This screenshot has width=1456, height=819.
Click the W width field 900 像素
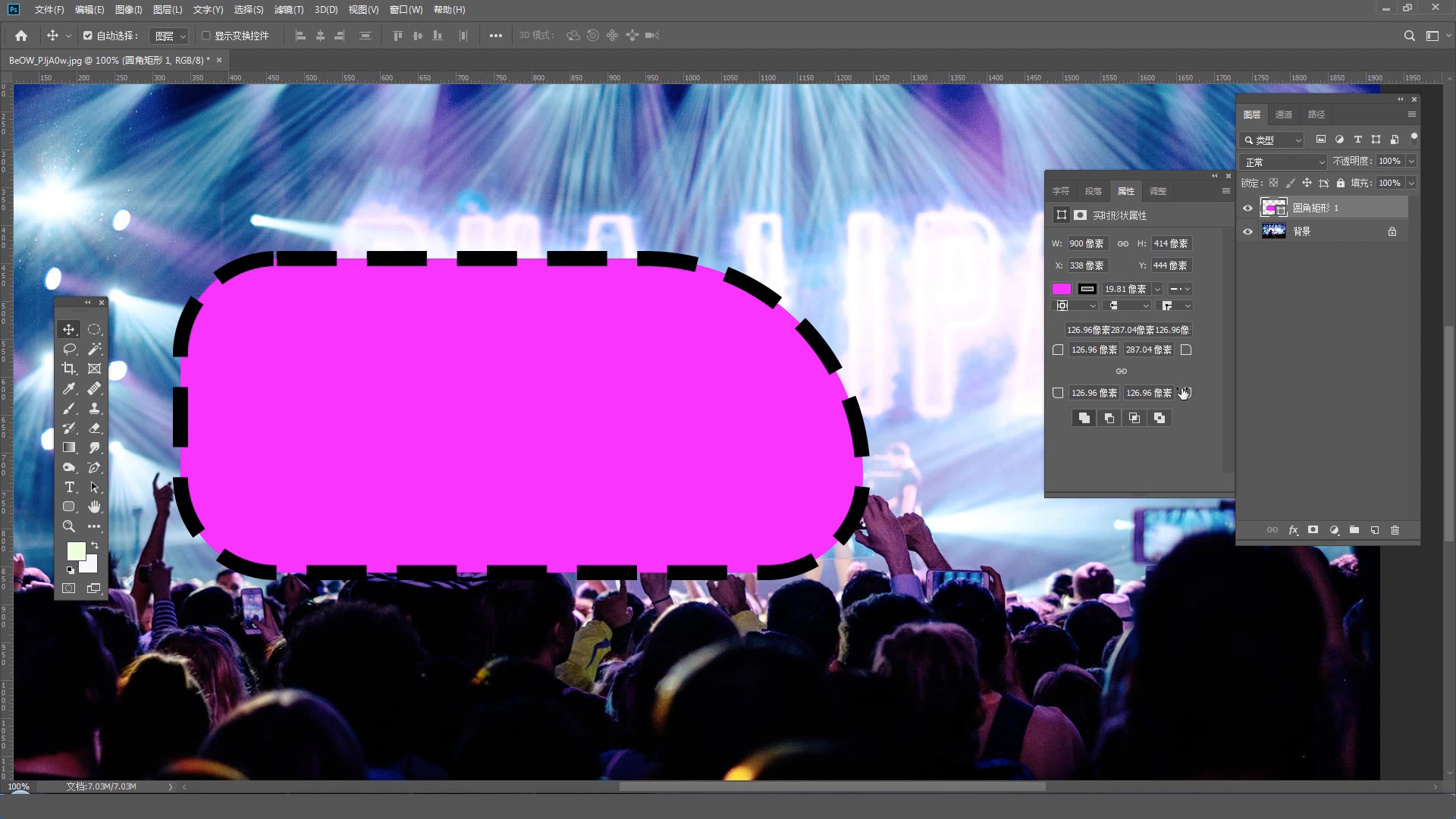[x=1087, y=243]
